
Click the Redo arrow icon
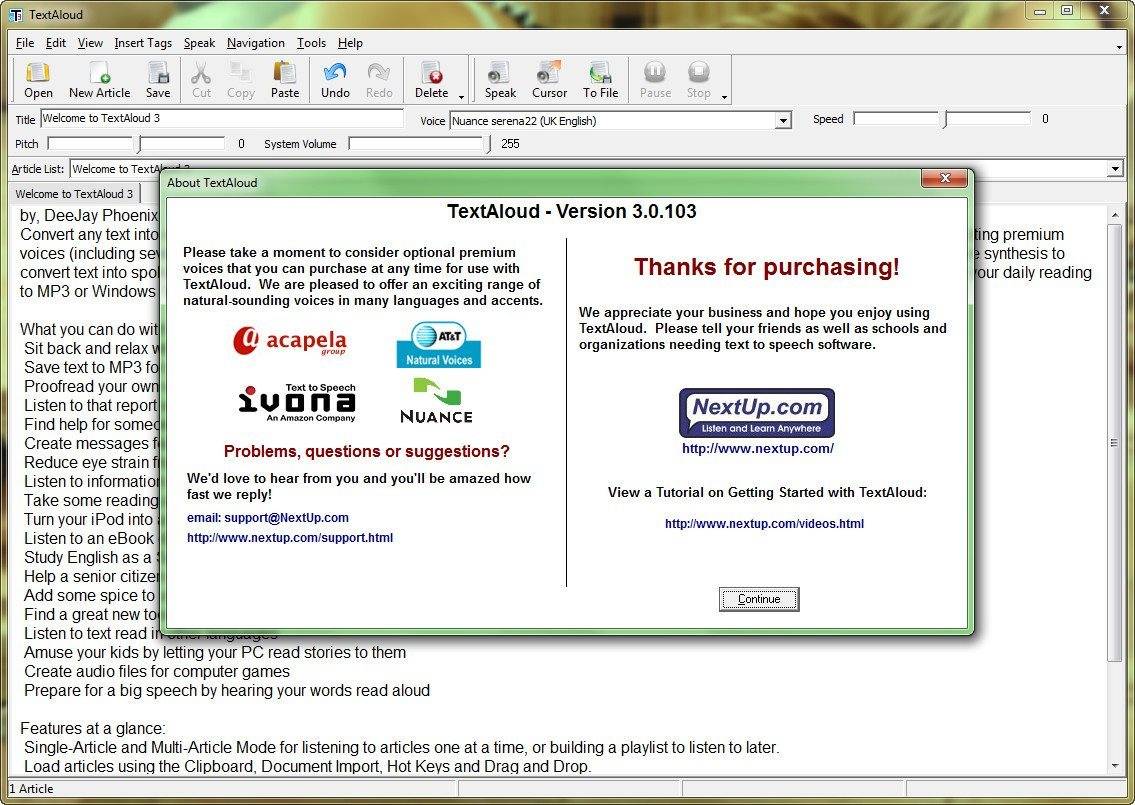pos(379,80)
